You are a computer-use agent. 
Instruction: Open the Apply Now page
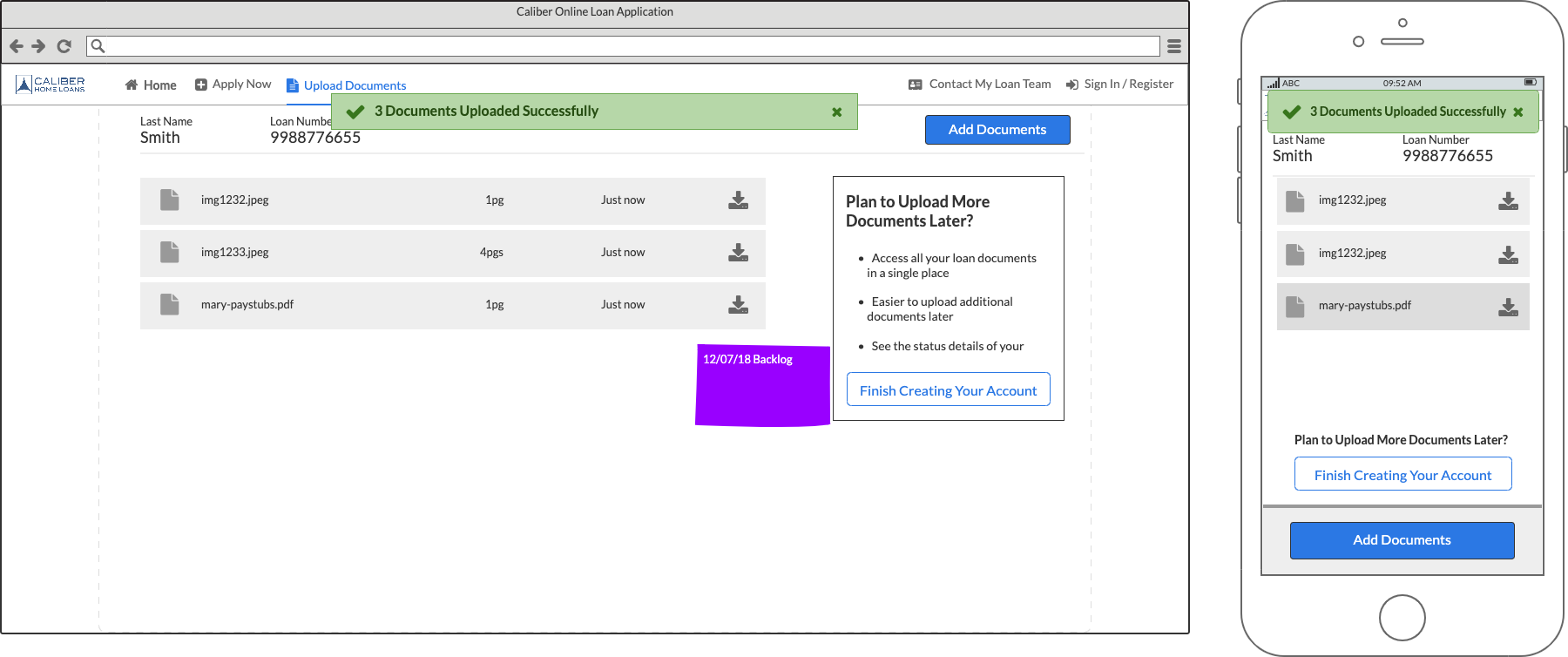(233, 85)
